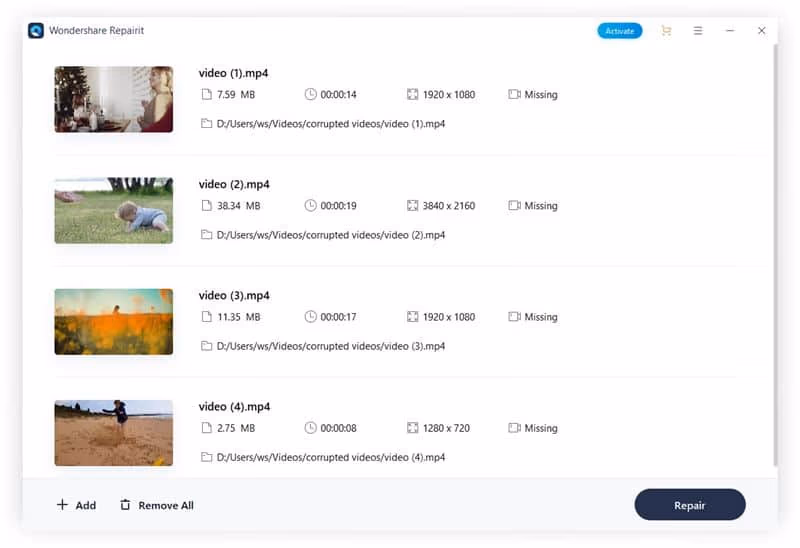Click the file size icon of video (1).mp4

coord(206,95)
